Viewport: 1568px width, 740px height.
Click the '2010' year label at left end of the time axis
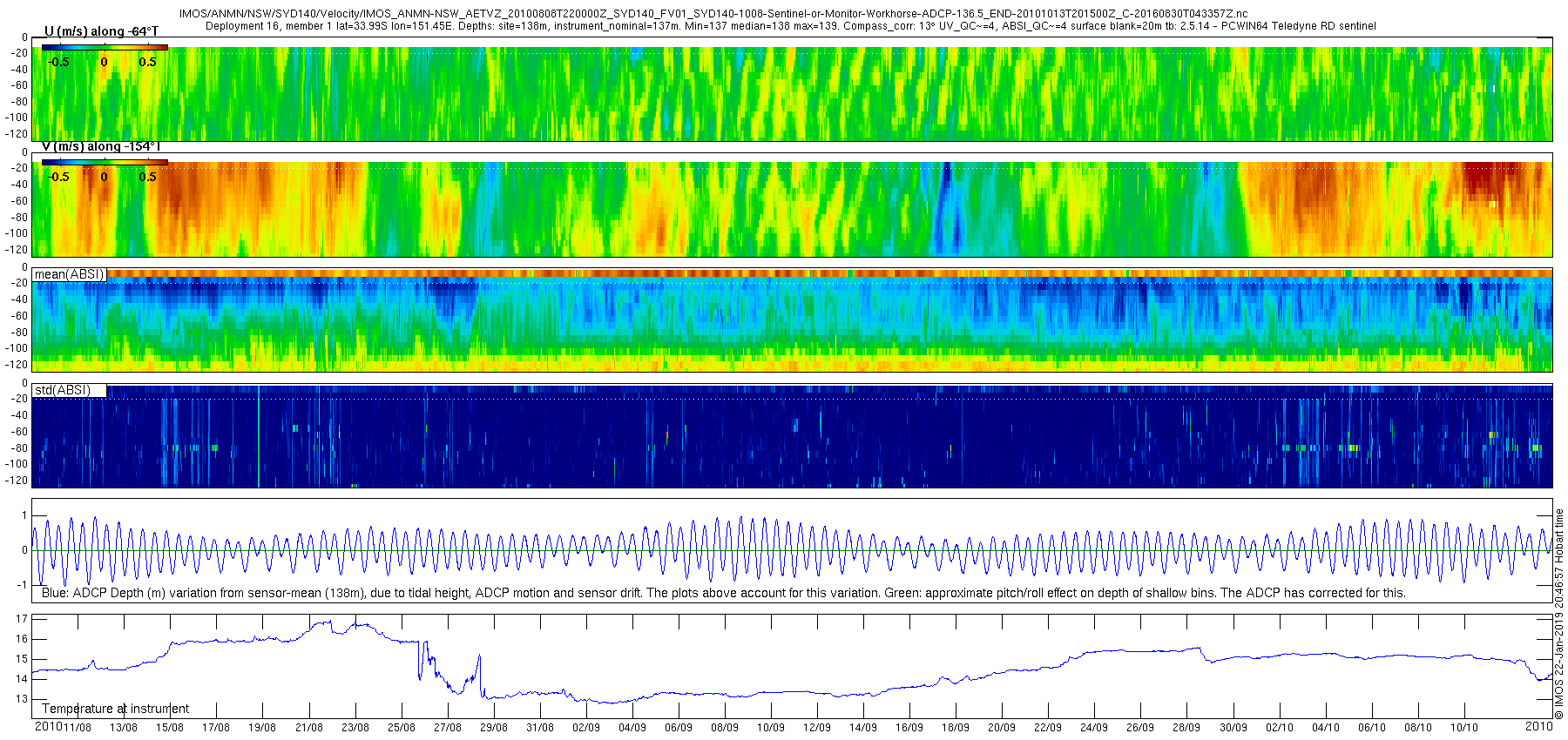pos(48,727)
